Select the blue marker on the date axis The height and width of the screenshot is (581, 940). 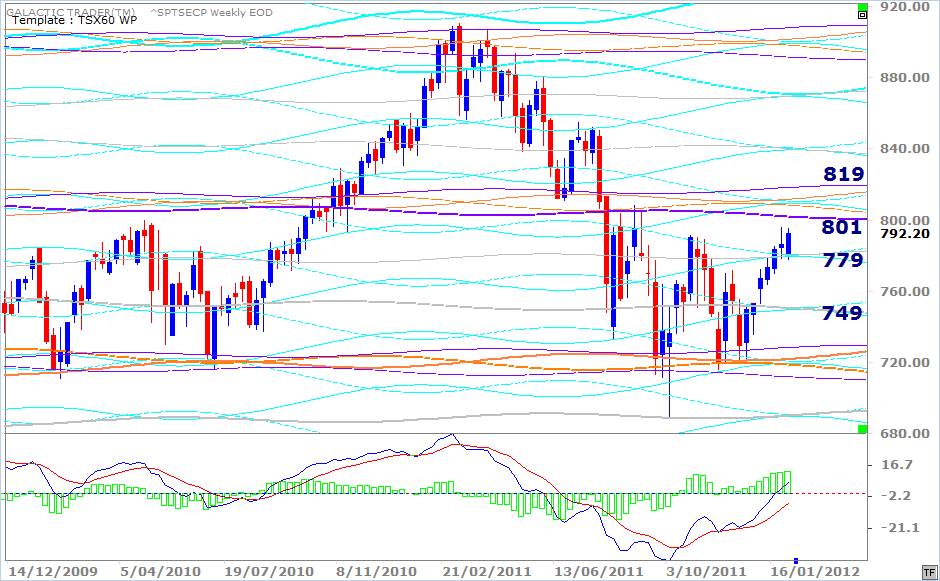click(x=796, y=561)
